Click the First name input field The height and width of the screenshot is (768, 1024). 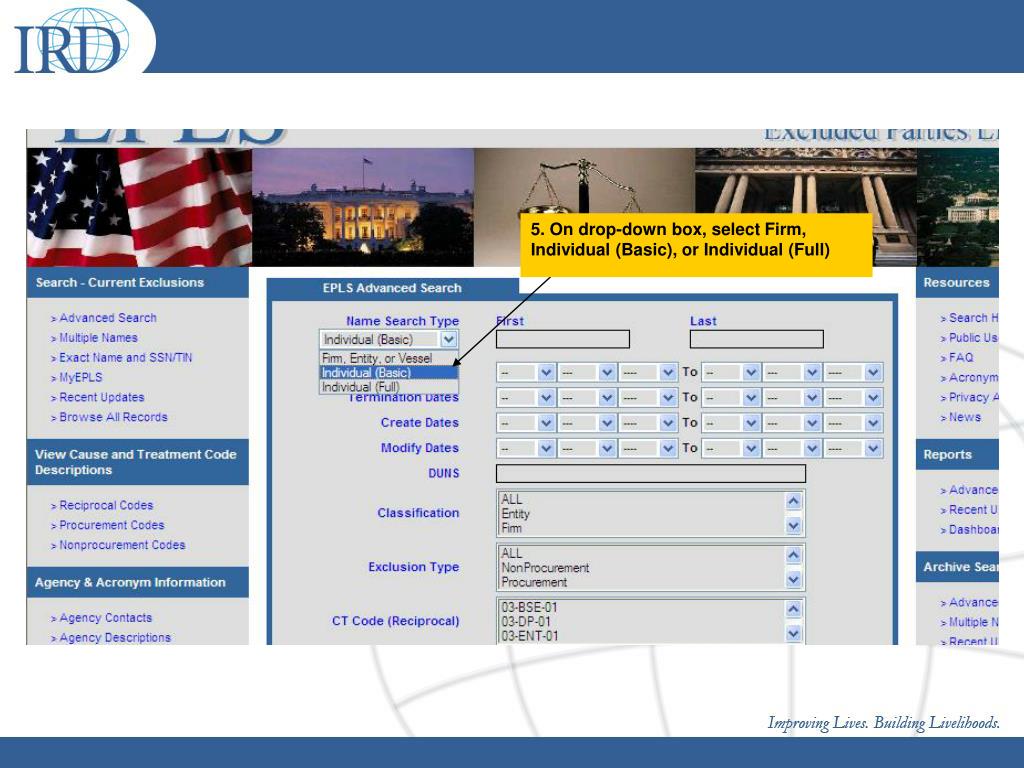coord(563,340)
